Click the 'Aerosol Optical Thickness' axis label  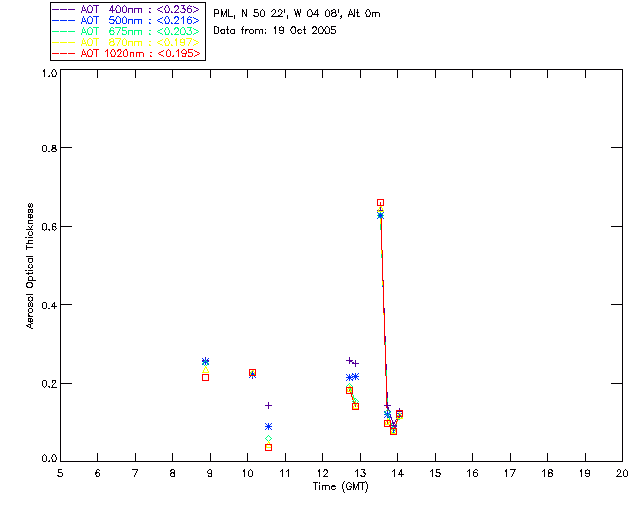pos(30,266)
